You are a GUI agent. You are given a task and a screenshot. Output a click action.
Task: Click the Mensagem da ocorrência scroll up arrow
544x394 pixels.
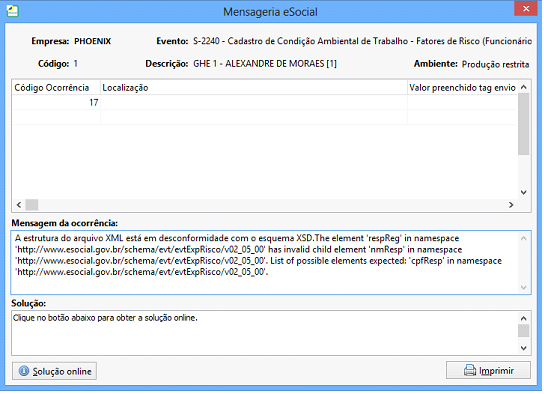524,238
